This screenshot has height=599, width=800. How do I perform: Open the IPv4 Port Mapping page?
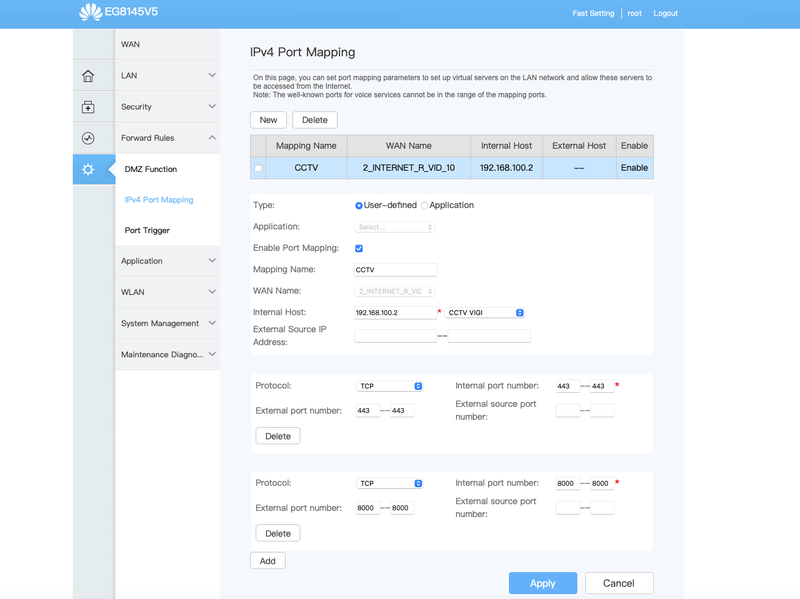click(x=159, y=199)
